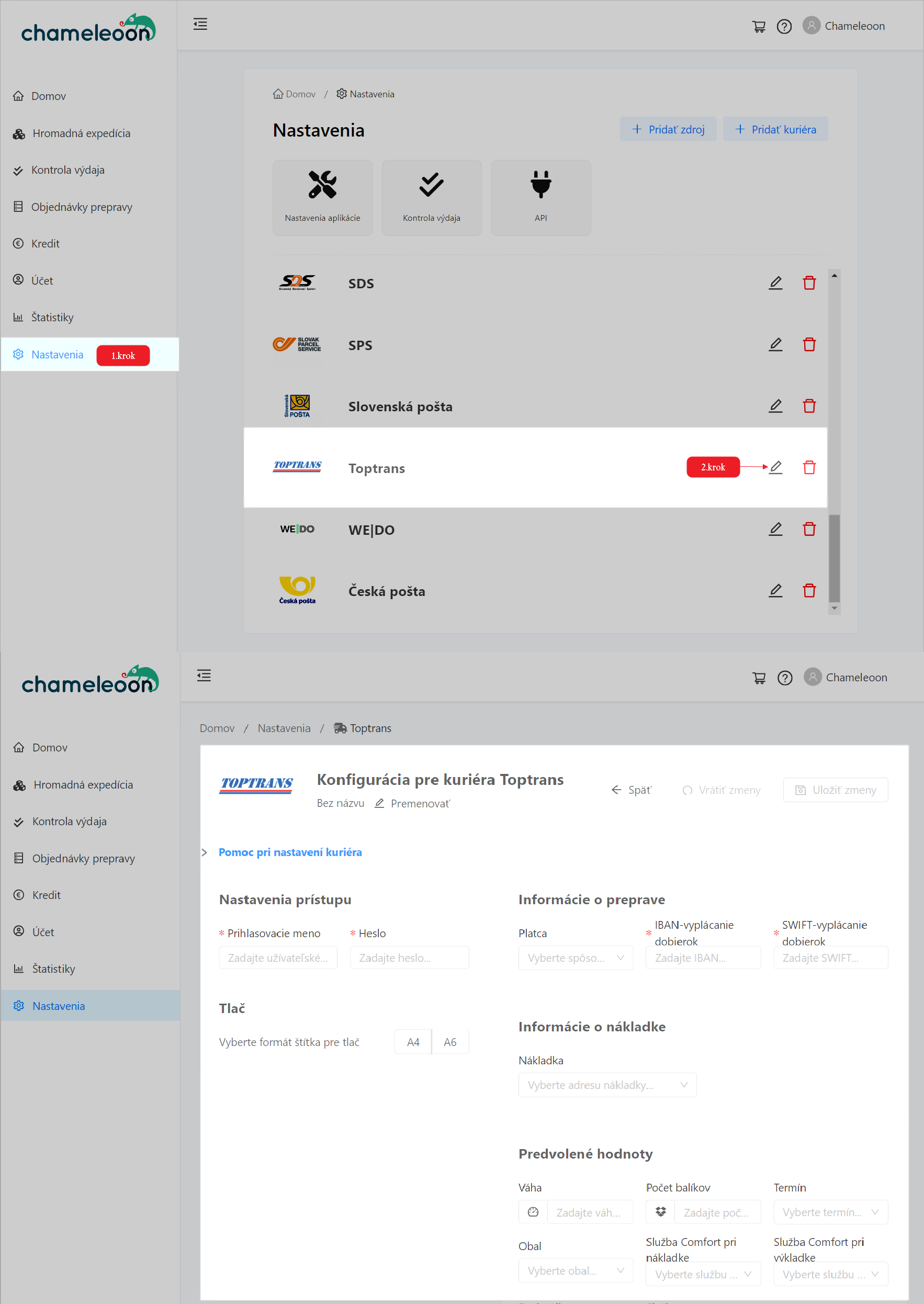Select A4 label print format

tap(413, 1042)
